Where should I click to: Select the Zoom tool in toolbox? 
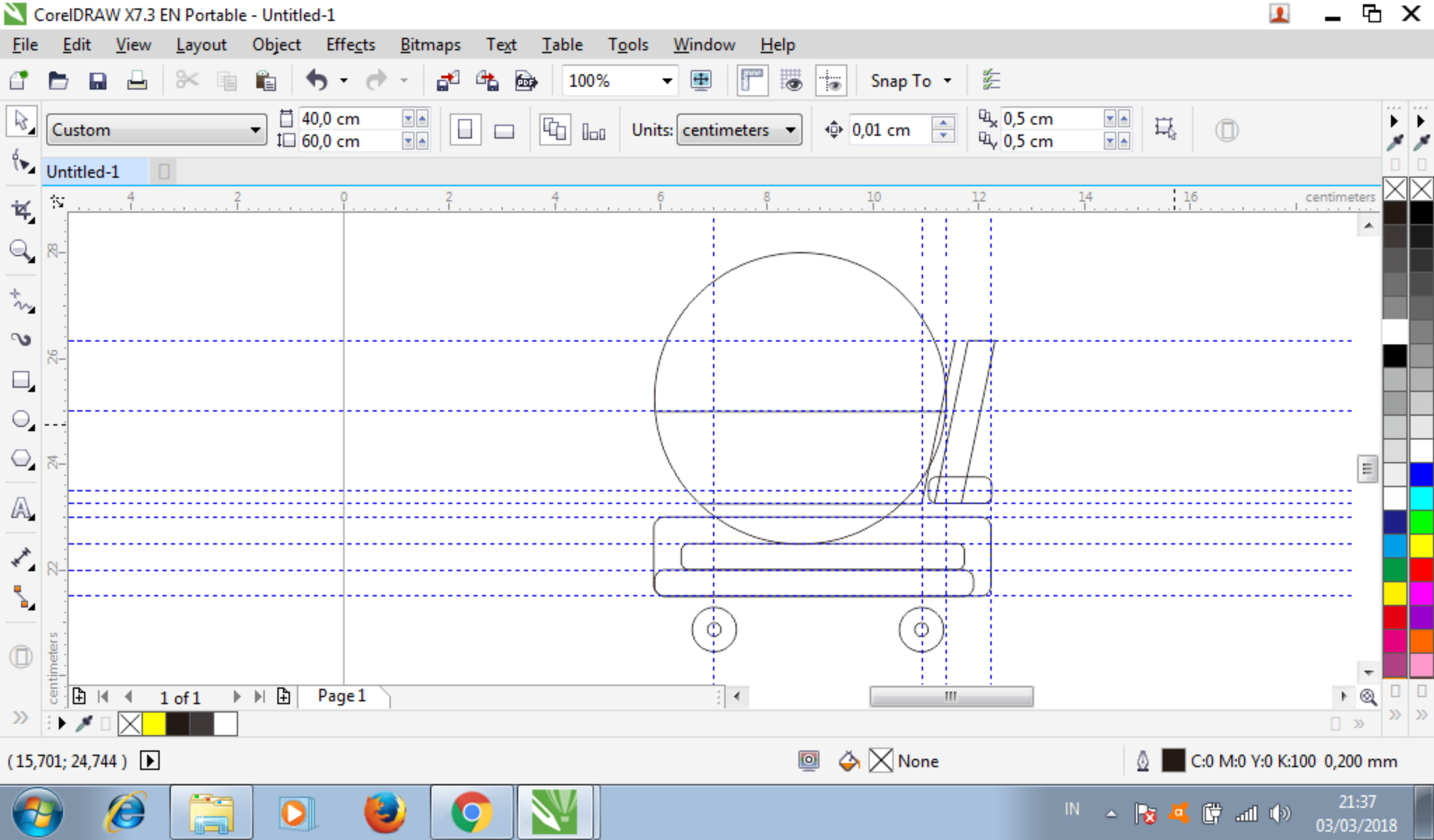click(x=21, y=250)
